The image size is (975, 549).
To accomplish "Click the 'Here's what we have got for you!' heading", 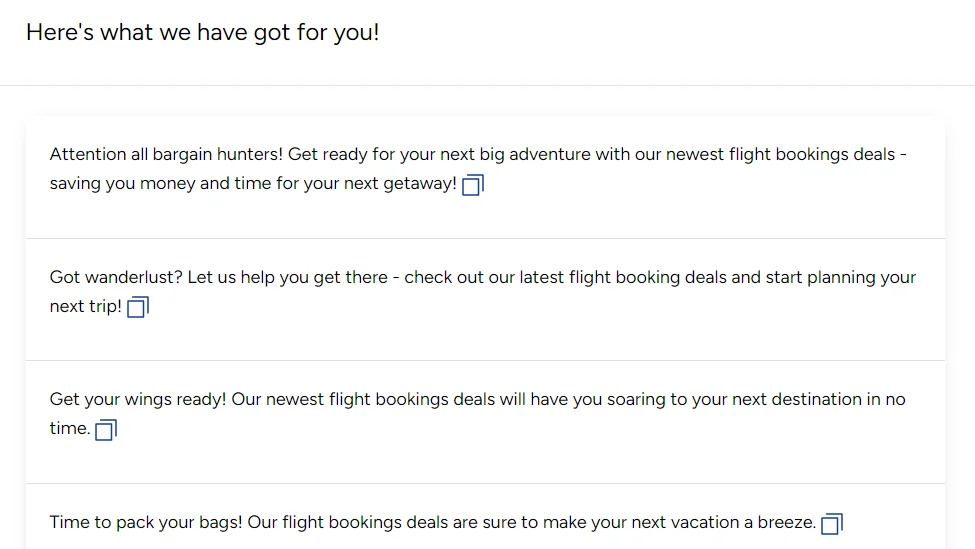I will tap(203, 32).
